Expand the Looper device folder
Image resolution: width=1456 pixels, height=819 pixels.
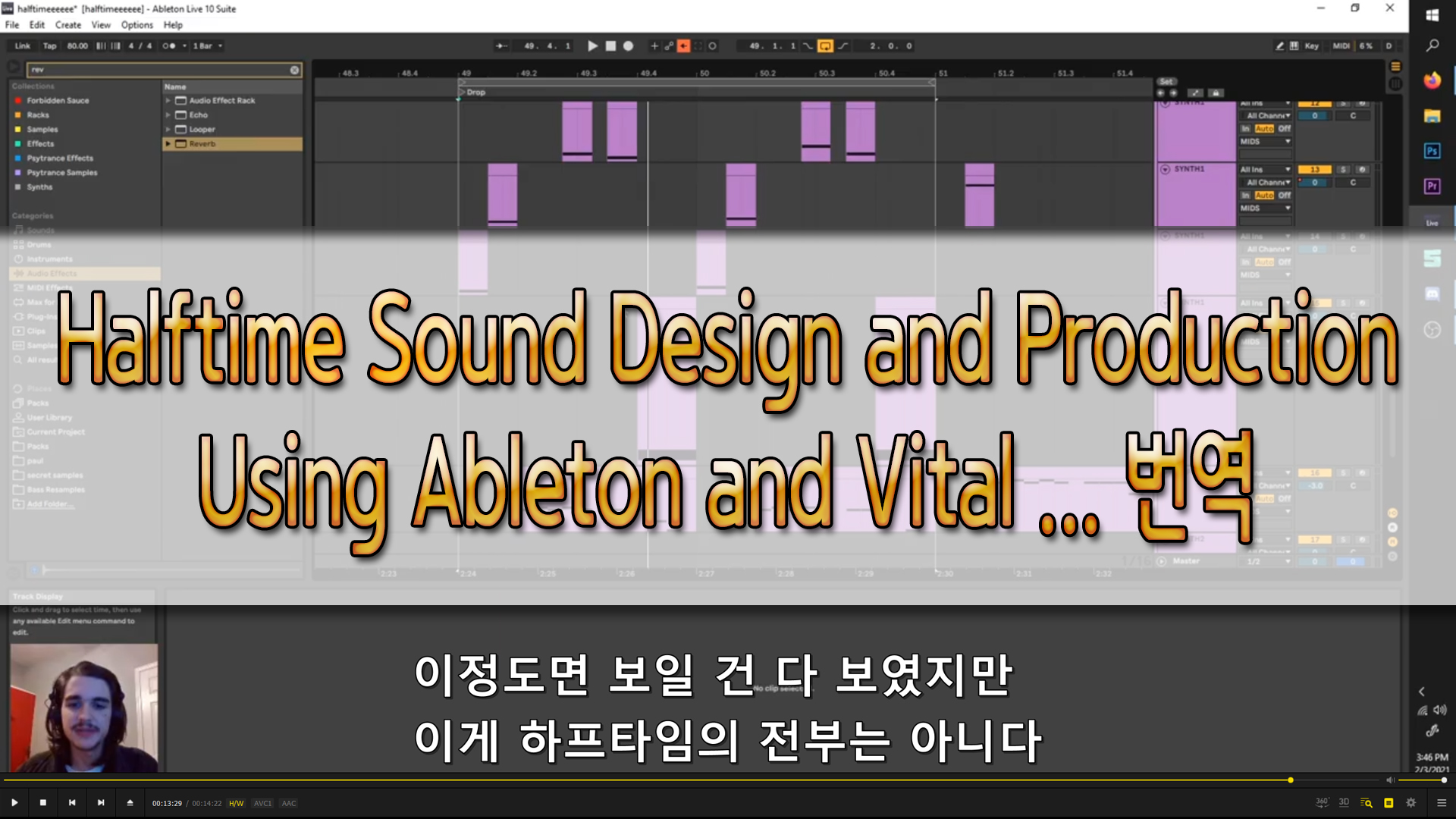tap(168, 129)
